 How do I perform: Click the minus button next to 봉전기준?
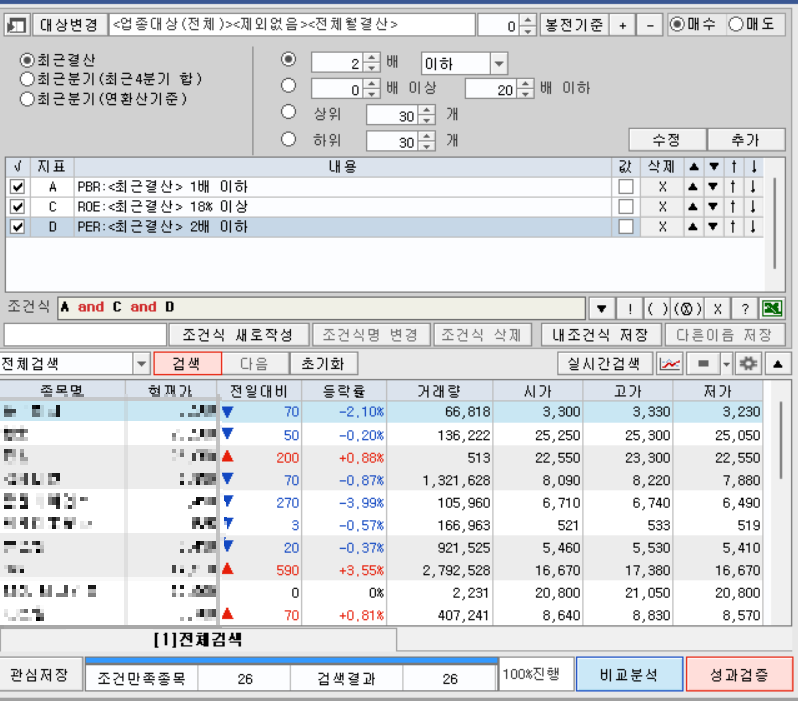click(x=650, y=25)
